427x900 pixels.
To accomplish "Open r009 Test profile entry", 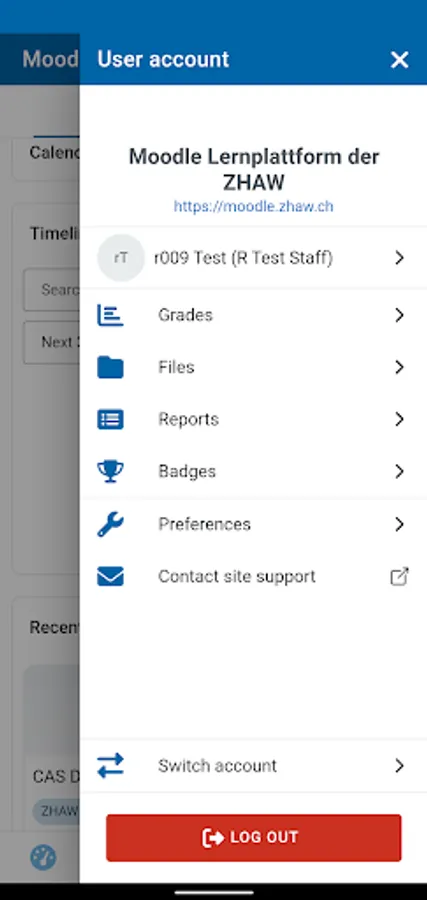I will [253, 258].
